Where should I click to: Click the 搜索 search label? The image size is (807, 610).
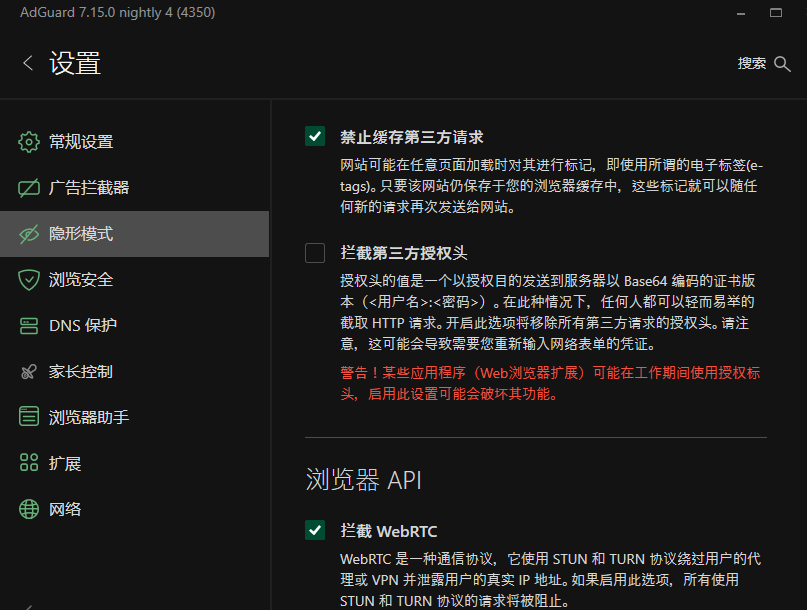(751, 63)
